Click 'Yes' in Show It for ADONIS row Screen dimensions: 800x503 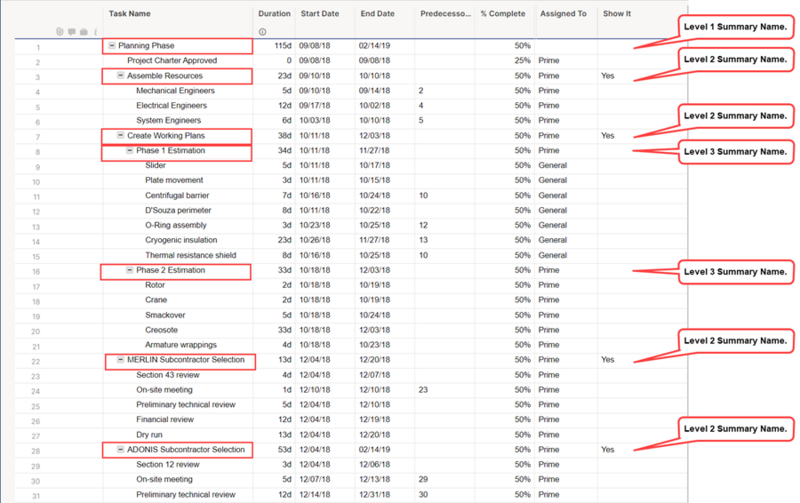[x=607, y=449]
